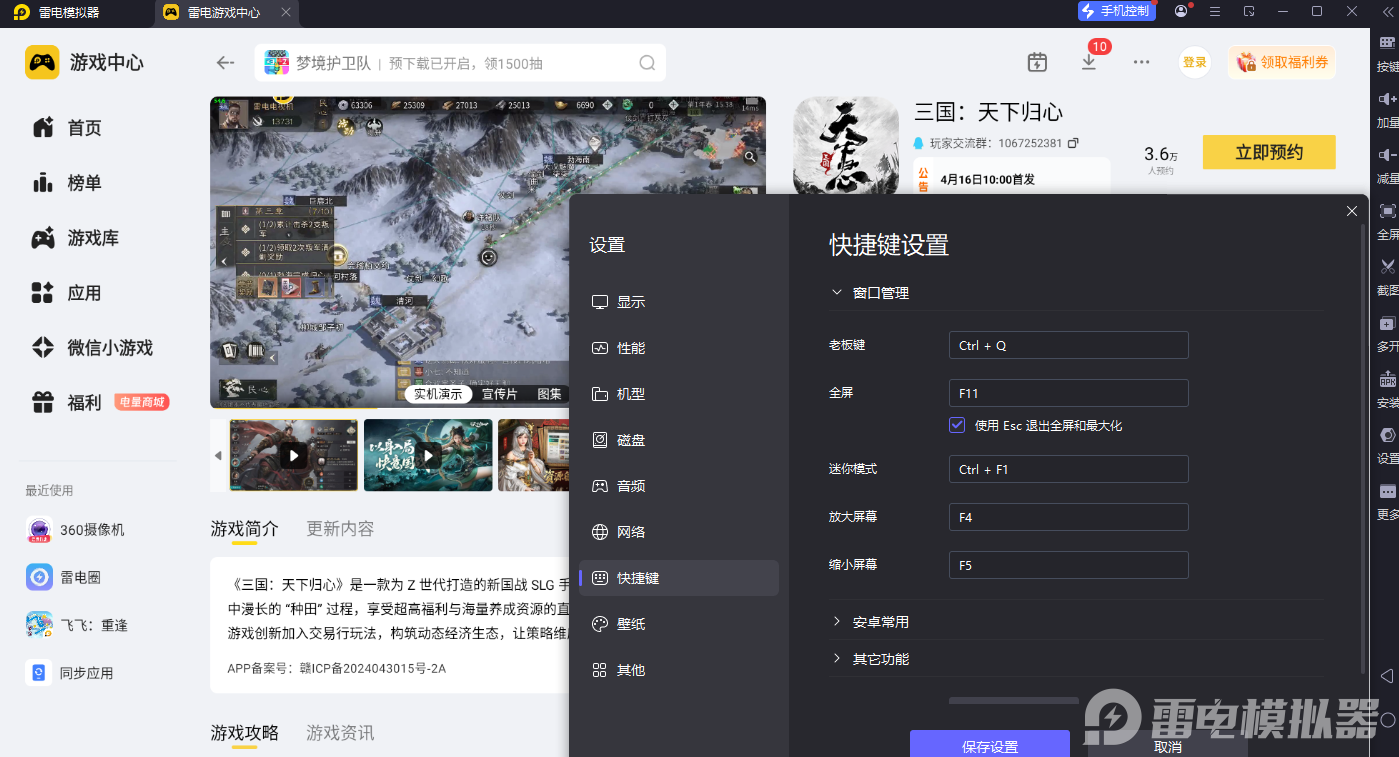
Task: Click the 手机控制 button
Action: [1116, 11]
